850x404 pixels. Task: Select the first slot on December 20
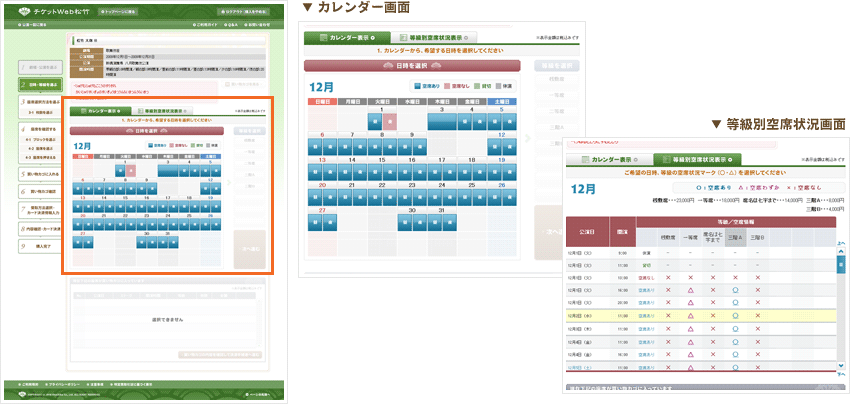(x=314, y=197)
